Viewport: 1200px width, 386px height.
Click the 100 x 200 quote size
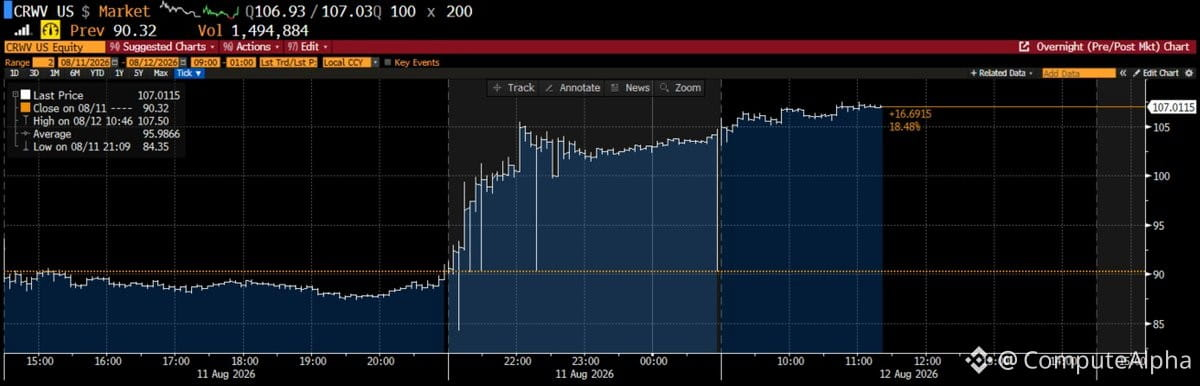coord(431,11)
